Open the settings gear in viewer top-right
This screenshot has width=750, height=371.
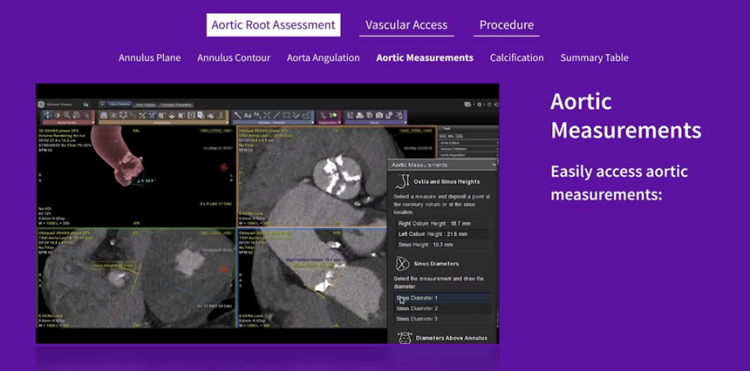coord(479,104)
